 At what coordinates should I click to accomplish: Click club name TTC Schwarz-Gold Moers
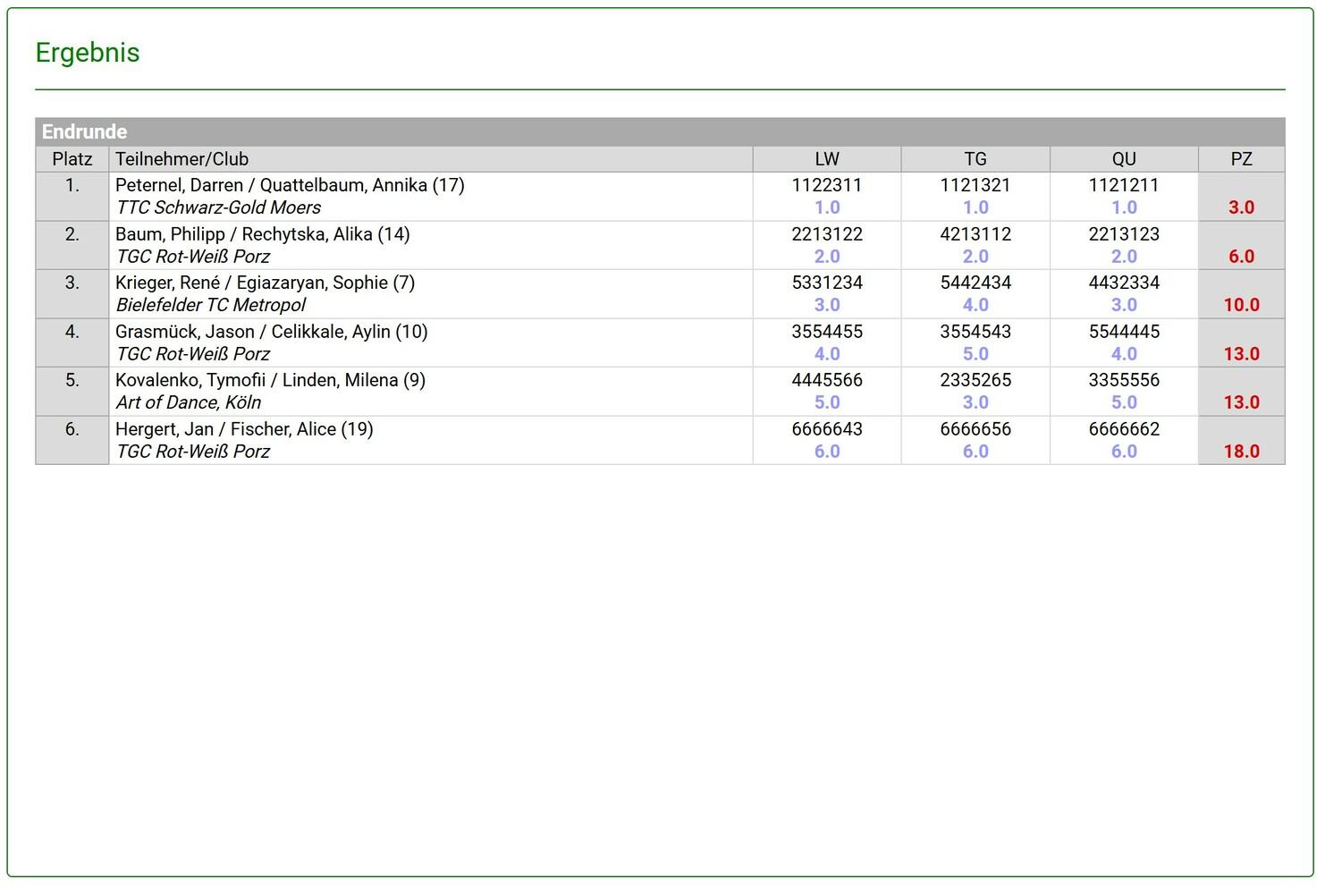coord(218,207)
